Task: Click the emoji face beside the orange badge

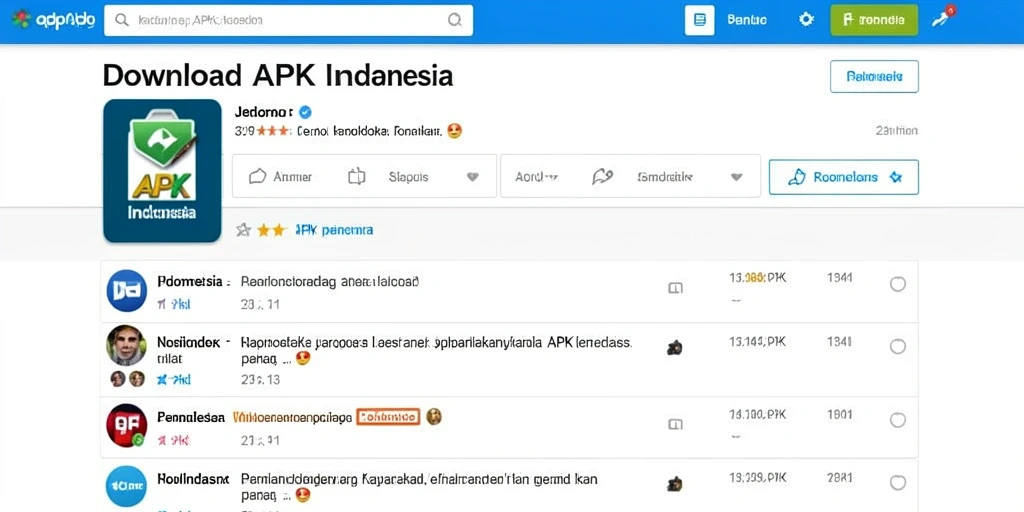Action: (434, 417)
